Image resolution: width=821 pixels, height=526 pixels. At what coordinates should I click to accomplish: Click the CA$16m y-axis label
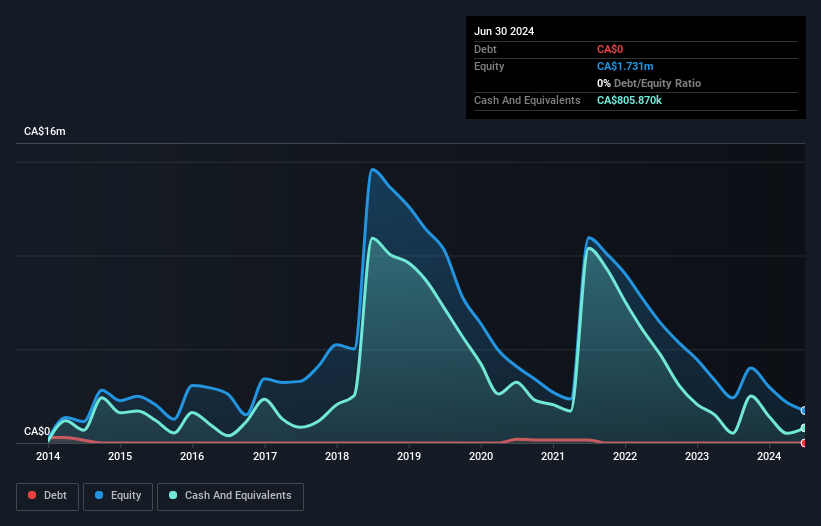tap(45, 132)
